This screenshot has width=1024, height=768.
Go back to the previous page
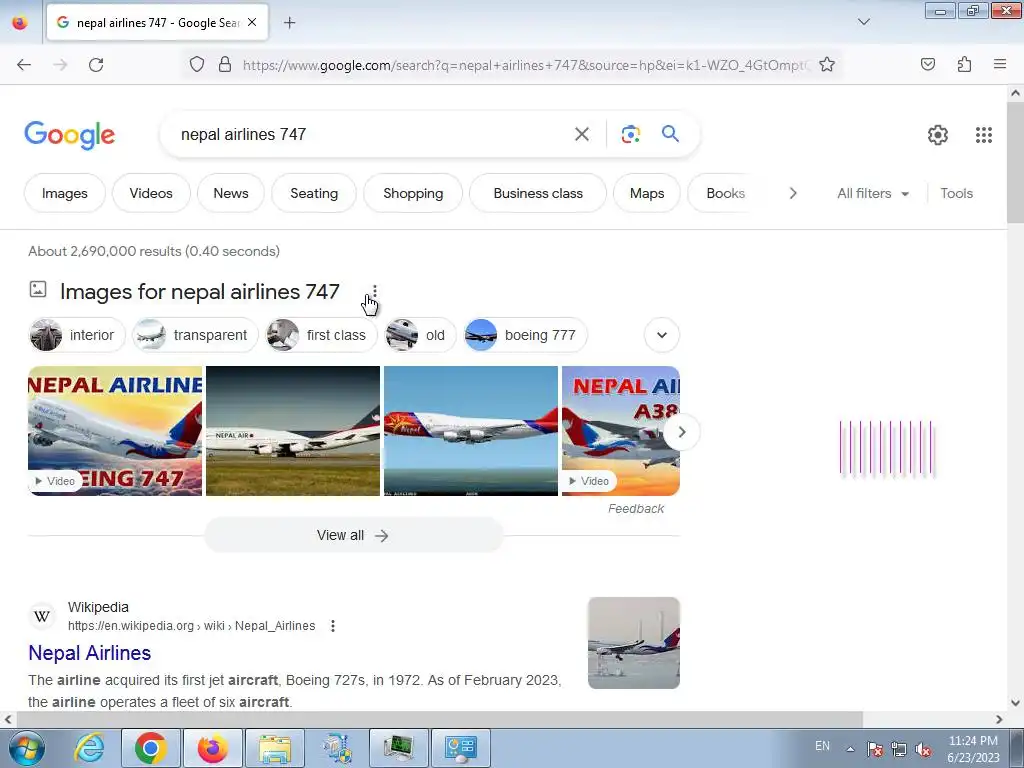tap(24, 65)
